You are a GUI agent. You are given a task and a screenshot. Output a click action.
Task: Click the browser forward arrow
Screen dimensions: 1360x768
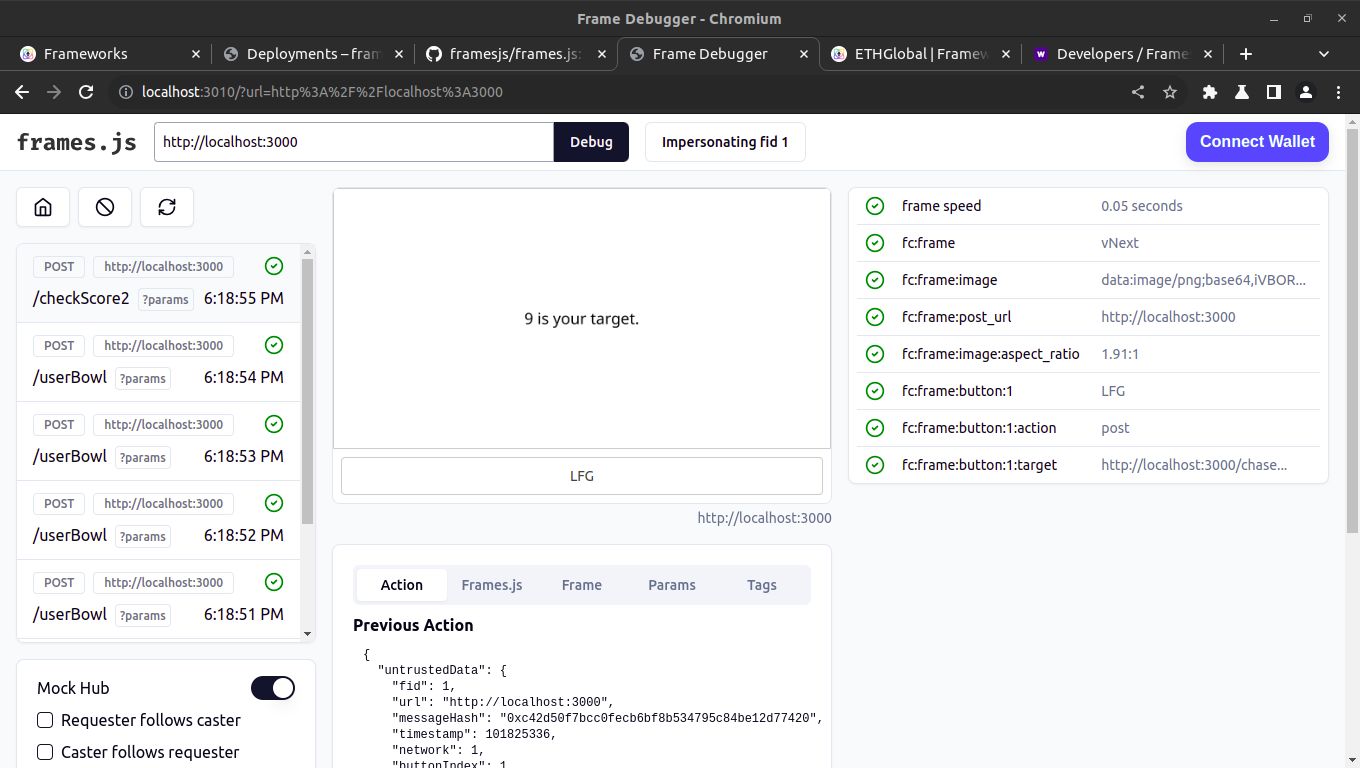point(54,92)
